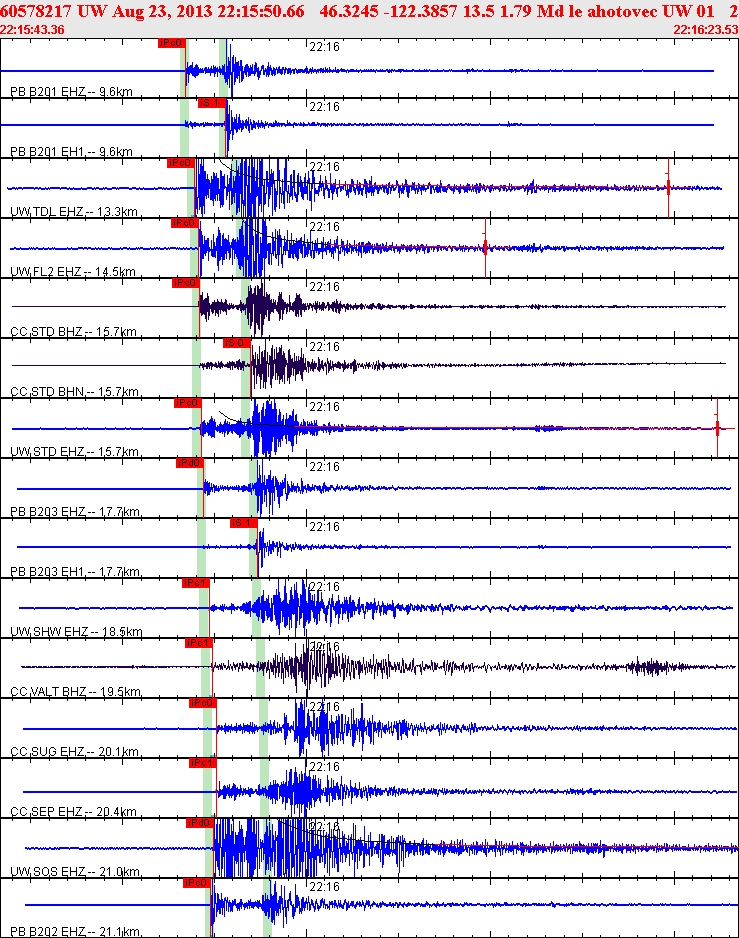
Task: Select the iS 1 pick flag on PB B201 EH1
Action: pos(212,103)
